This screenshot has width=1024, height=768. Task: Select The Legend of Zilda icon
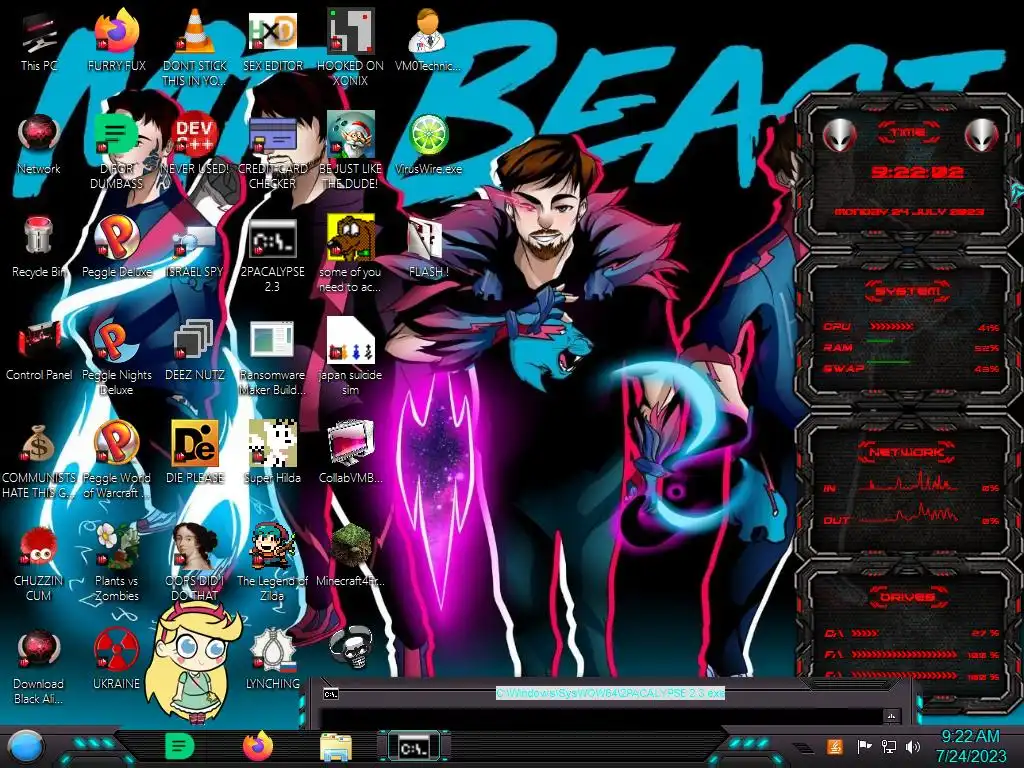point(272,562)
